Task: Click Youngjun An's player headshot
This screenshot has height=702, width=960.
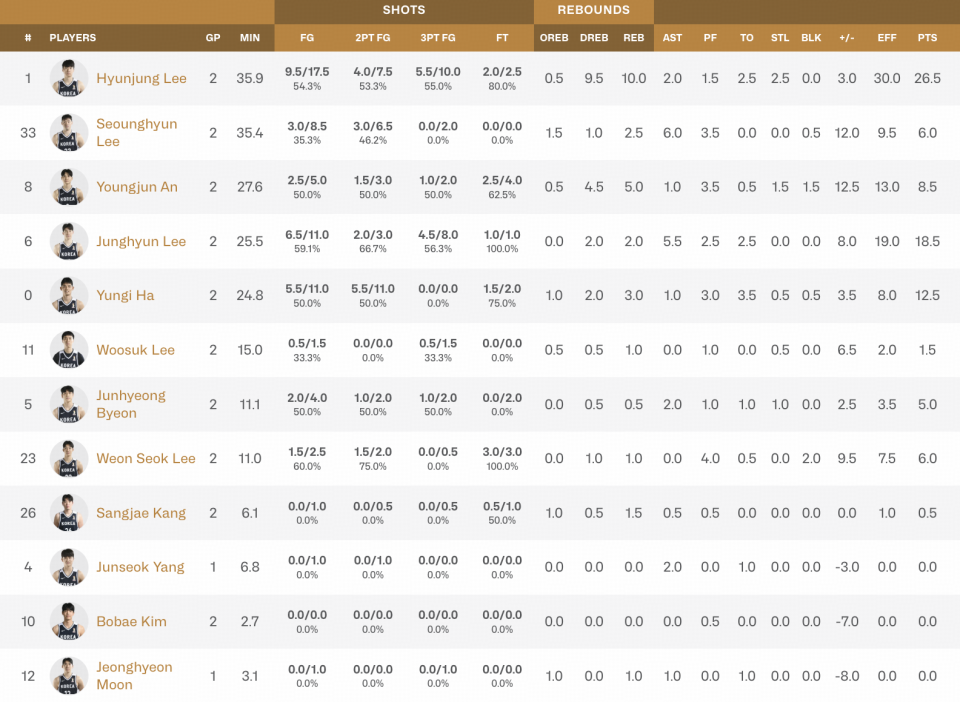Action: point(69,187)
